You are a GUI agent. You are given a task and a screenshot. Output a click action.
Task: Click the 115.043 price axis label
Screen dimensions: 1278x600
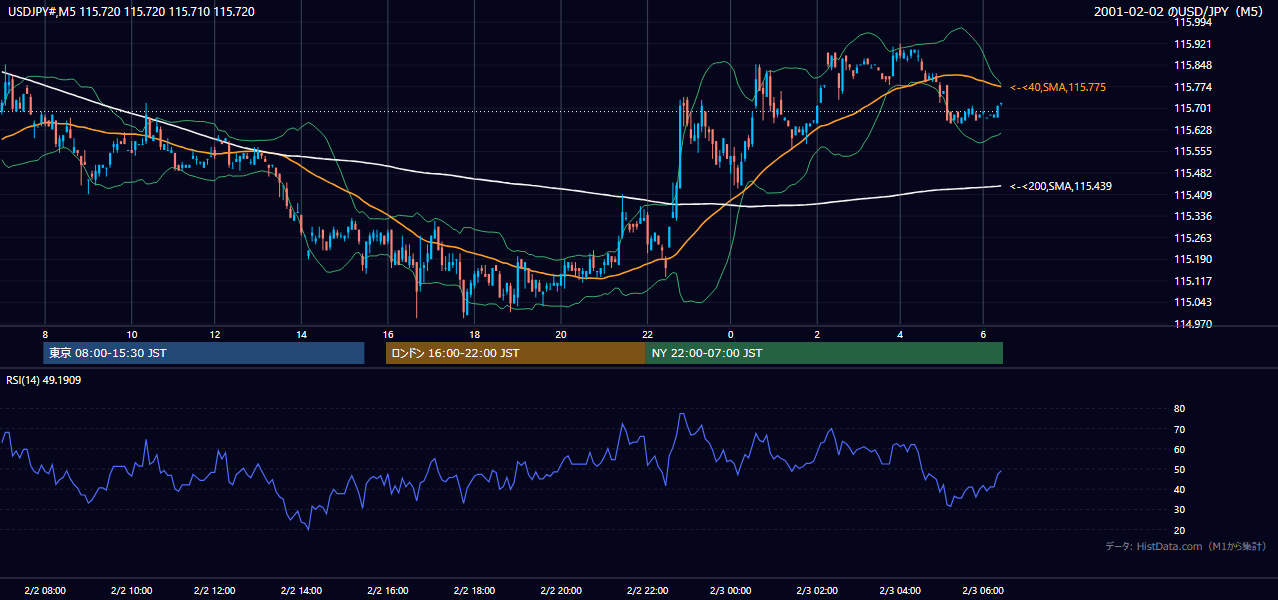(x=1192, y=302)
